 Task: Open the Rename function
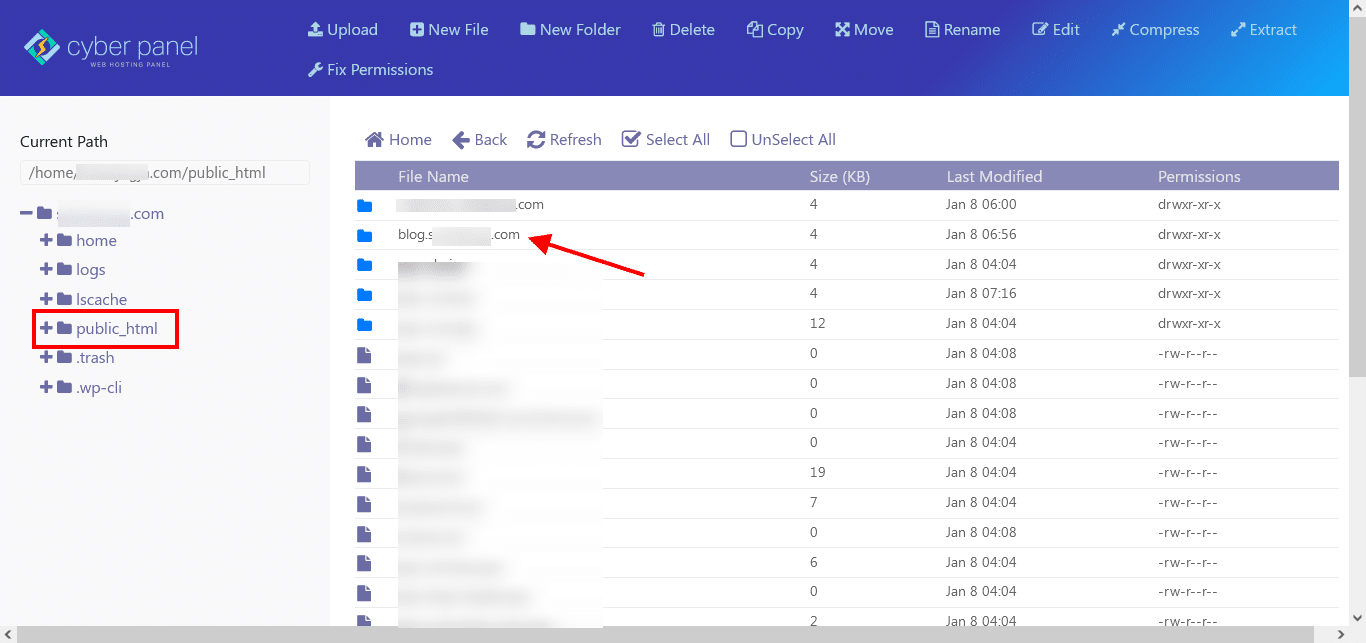[962, 29]
